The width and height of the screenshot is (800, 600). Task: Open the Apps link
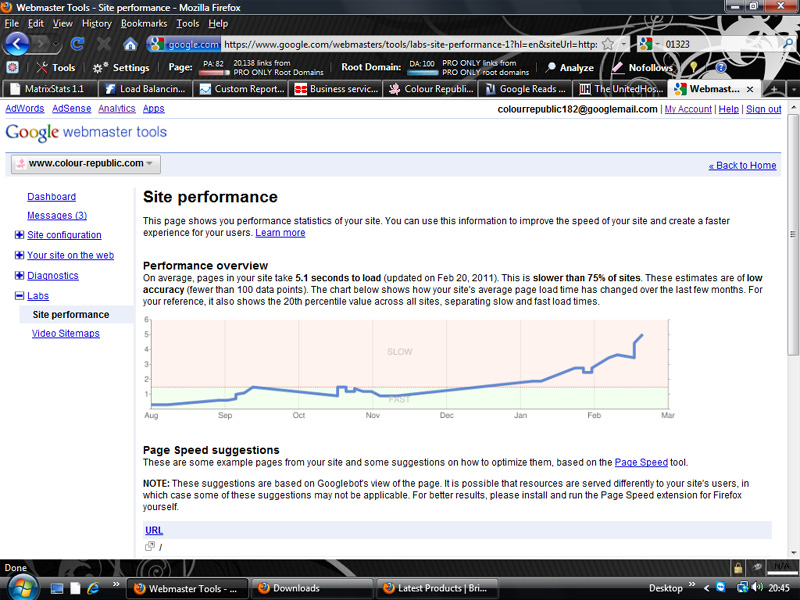pyautogui.click(x=154, y=109)
